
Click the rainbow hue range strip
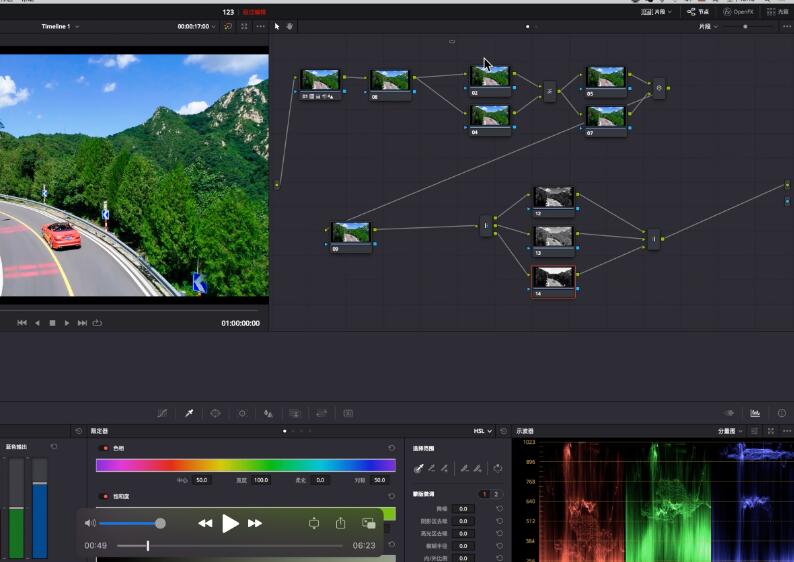246,465
